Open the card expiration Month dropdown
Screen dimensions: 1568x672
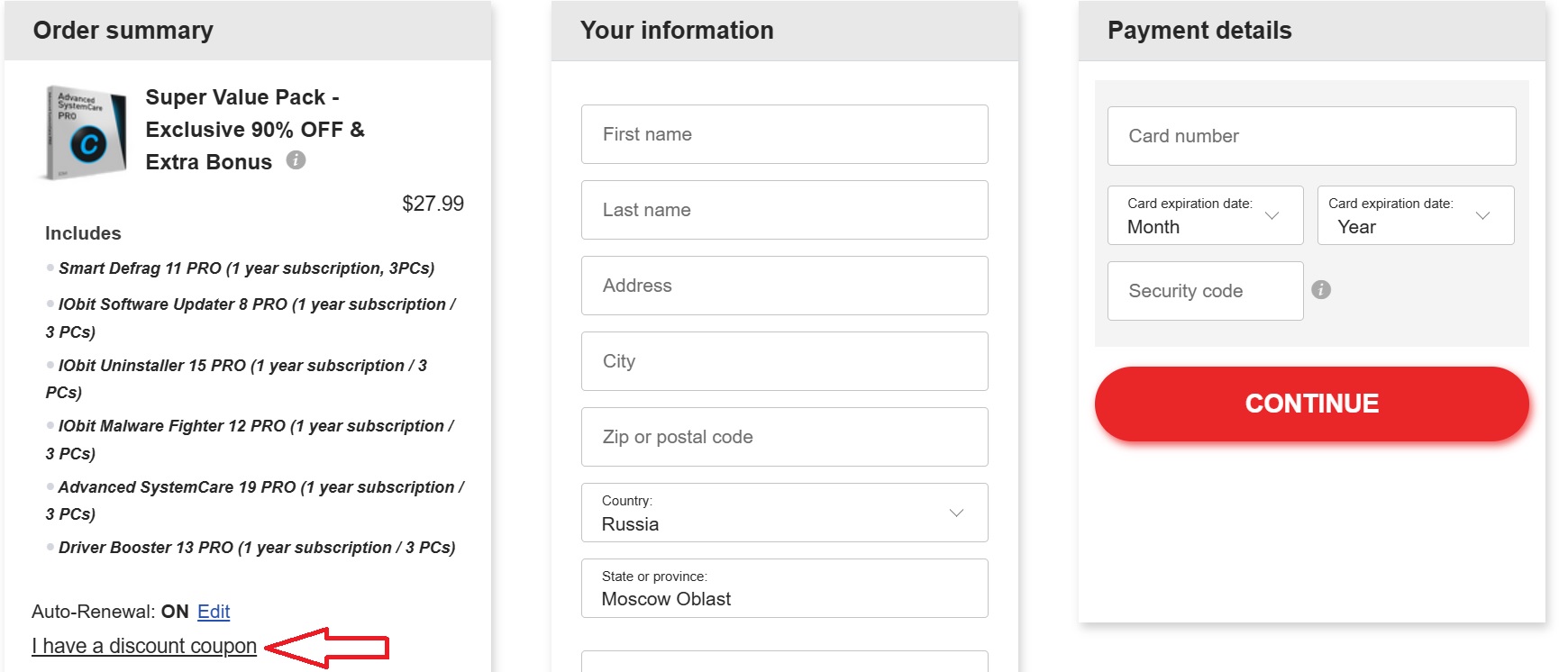click(x=1205, y=215)
